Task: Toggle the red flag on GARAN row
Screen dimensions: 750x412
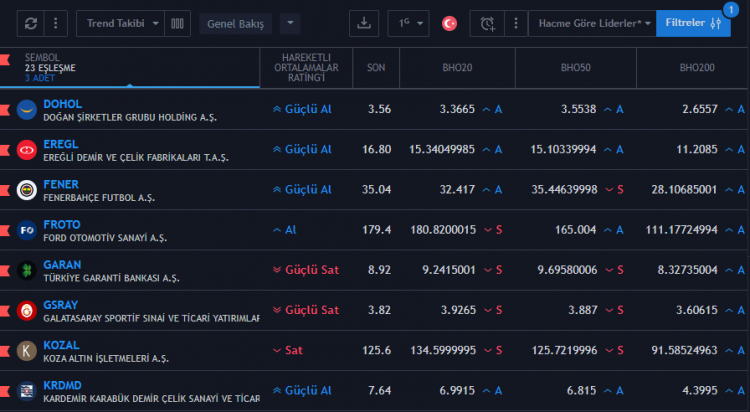Action: pos(5,270)
